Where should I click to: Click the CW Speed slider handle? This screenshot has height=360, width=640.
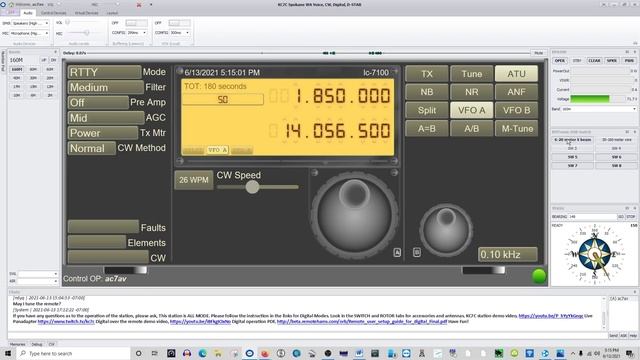tap(252, 187)
